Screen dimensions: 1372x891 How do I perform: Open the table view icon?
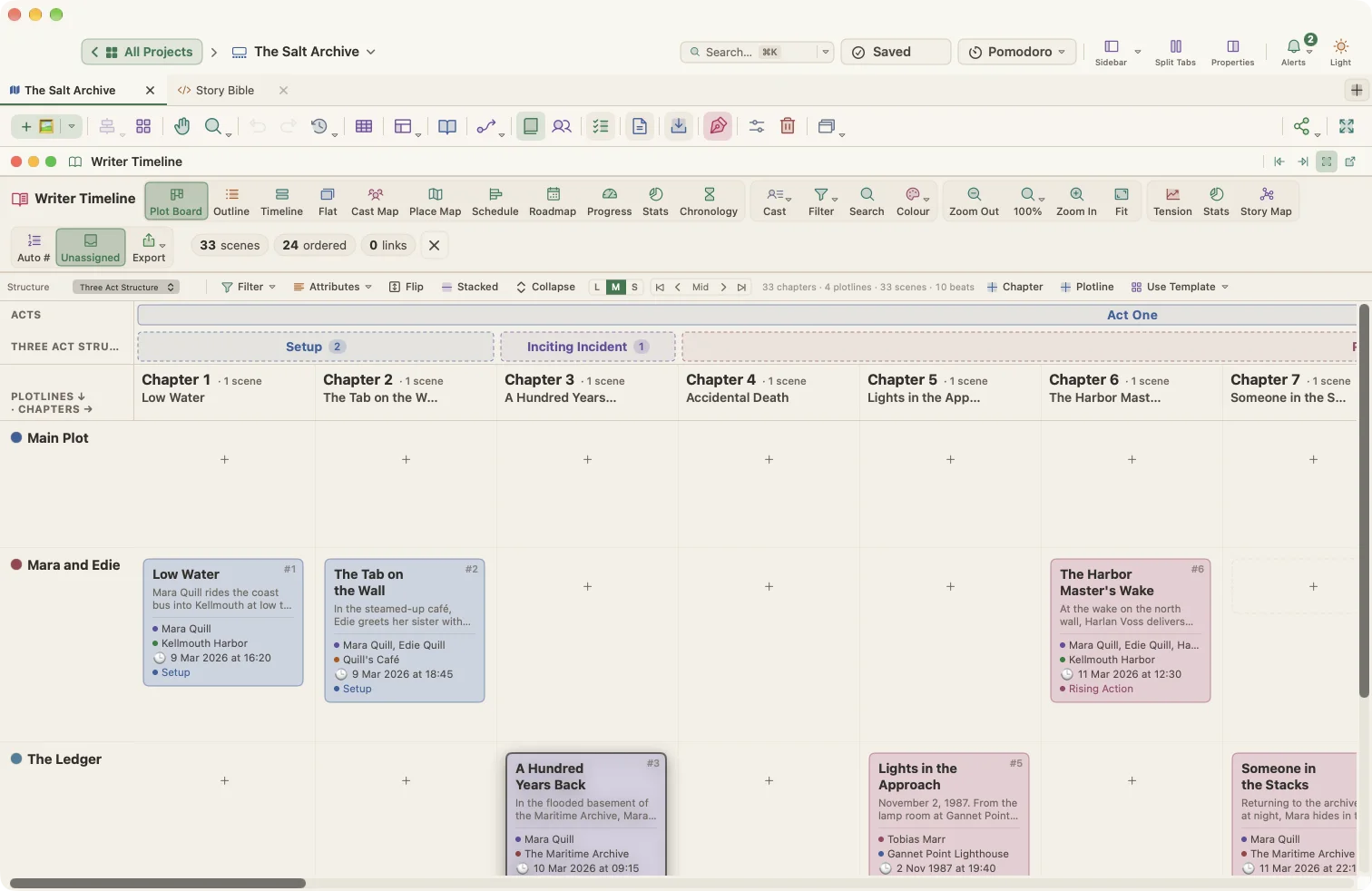pos(364,126)
